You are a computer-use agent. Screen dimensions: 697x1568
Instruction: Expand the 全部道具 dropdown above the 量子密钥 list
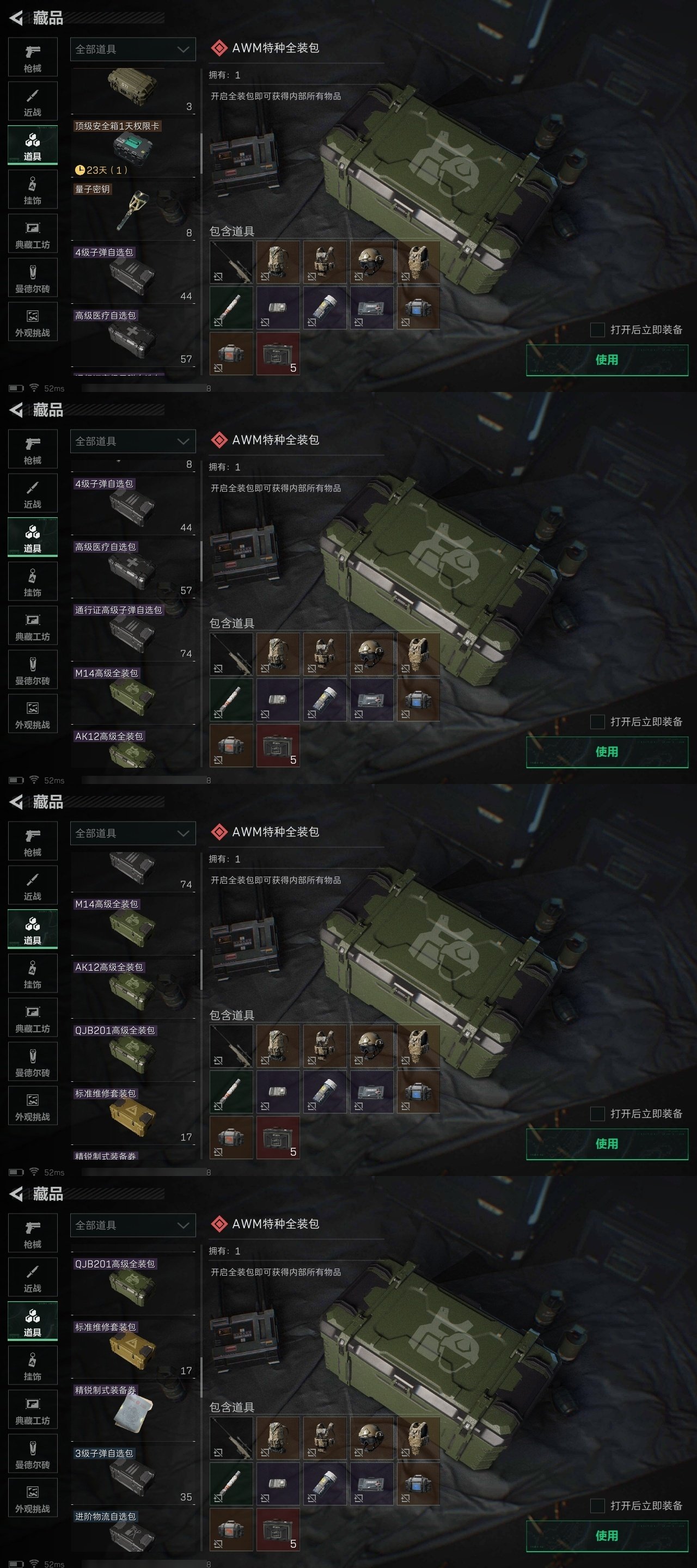[133, 50]
